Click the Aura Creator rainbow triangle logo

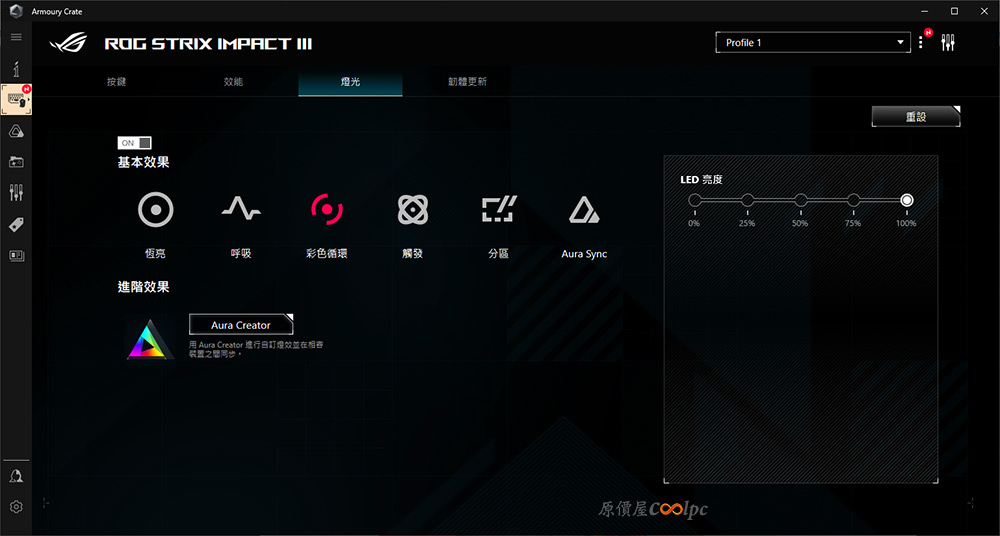tap(151, 339)
